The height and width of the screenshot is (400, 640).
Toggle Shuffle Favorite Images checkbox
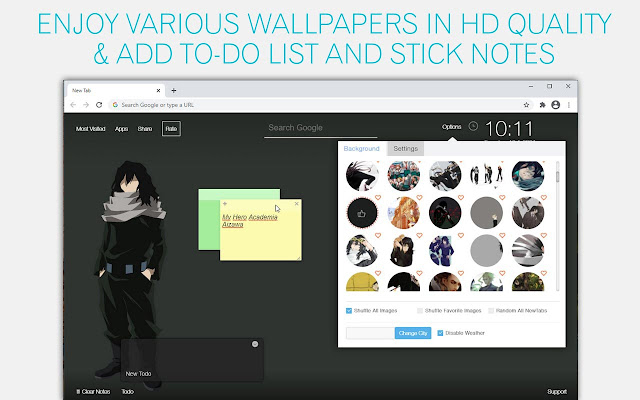pyautogui.click(x=420, y=311)
